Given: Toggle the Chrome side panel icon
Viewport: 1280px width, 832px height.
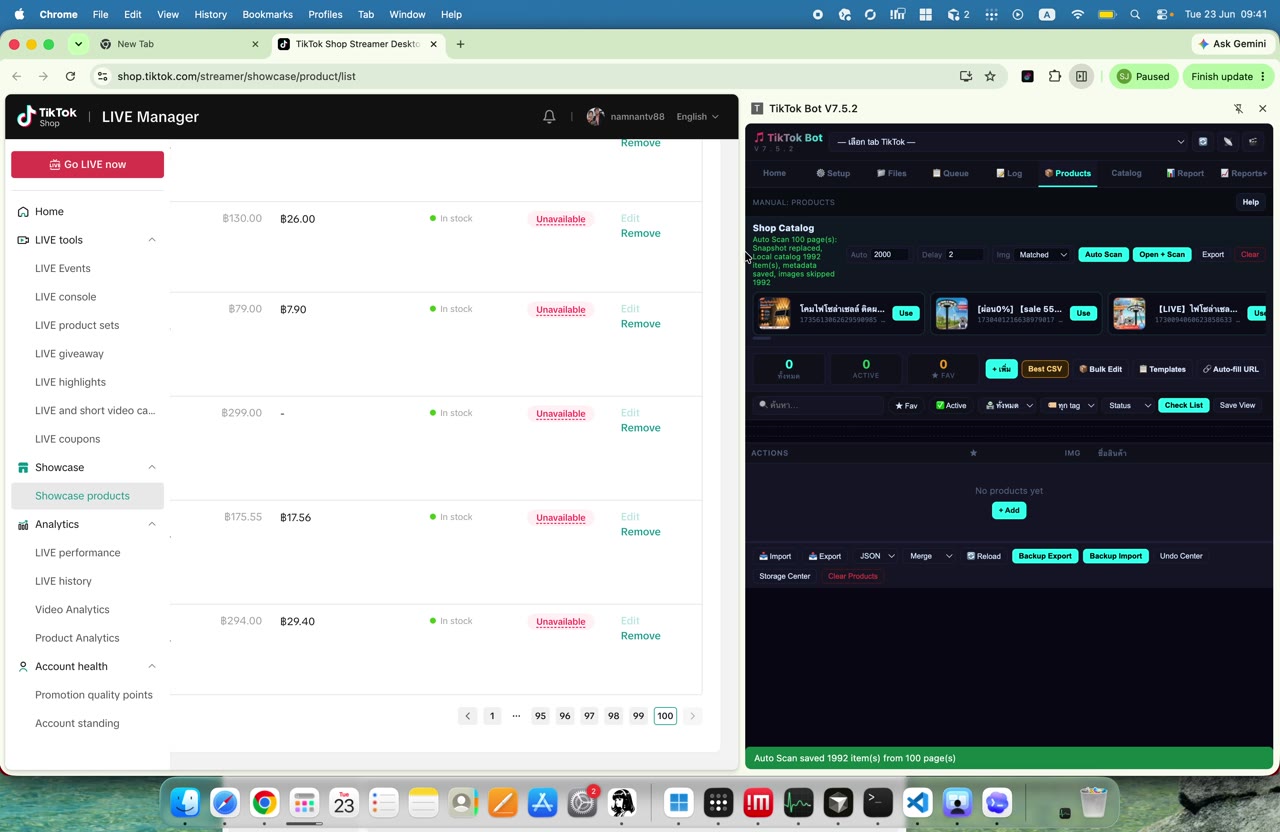Looking at the screenshot, I should [1081, 76].
